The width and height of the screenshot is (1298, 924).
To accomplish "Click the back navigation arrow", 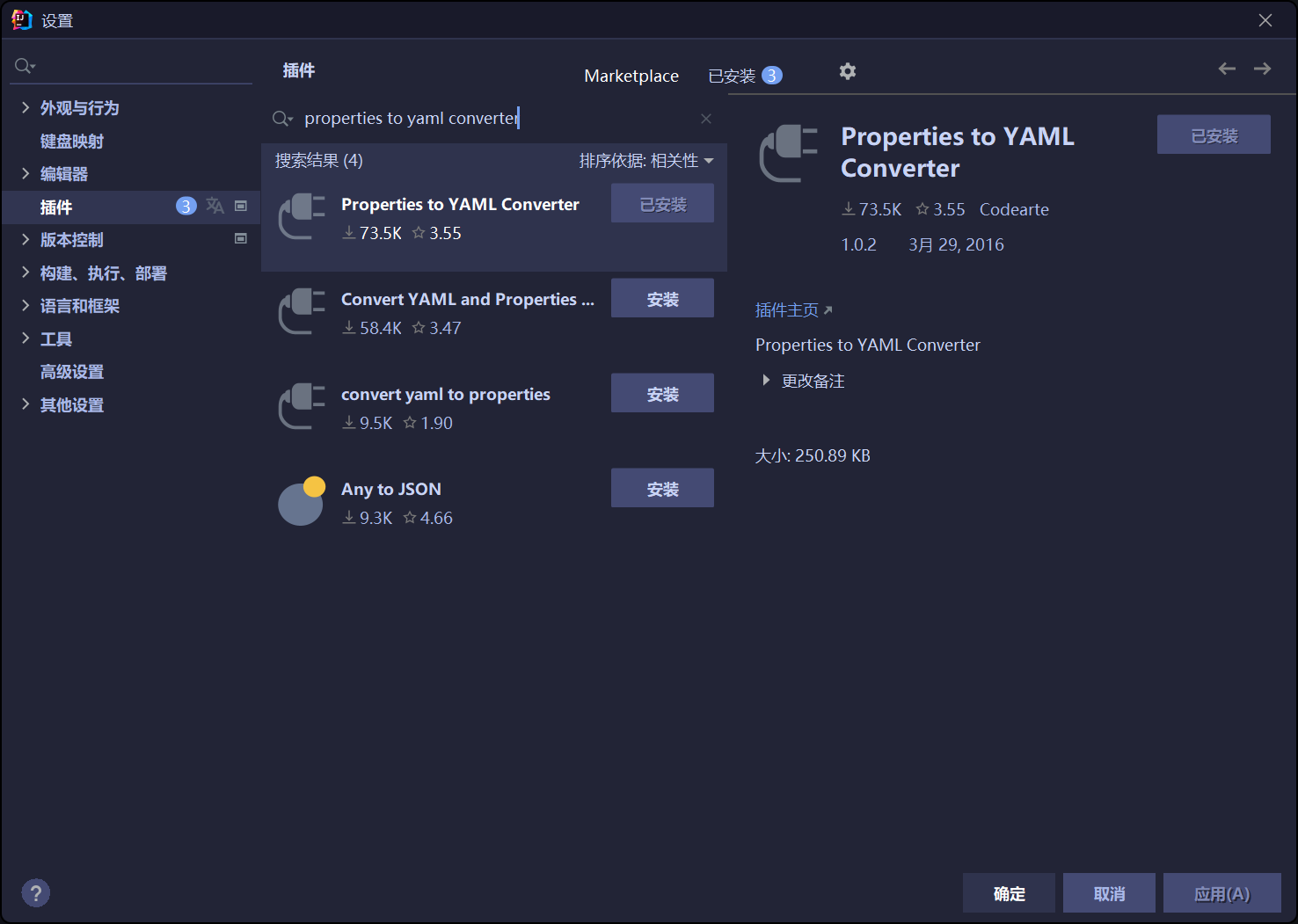I will pos(1227,69).
